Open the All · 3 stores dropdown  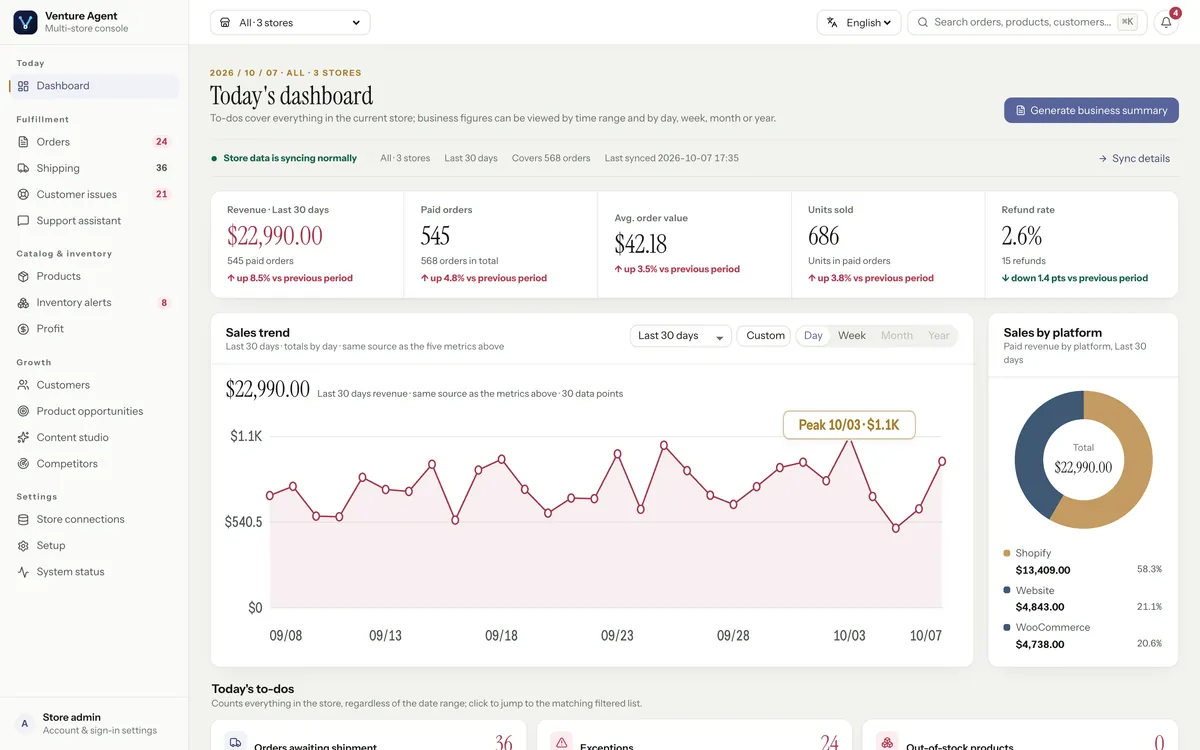coord(290,22)
